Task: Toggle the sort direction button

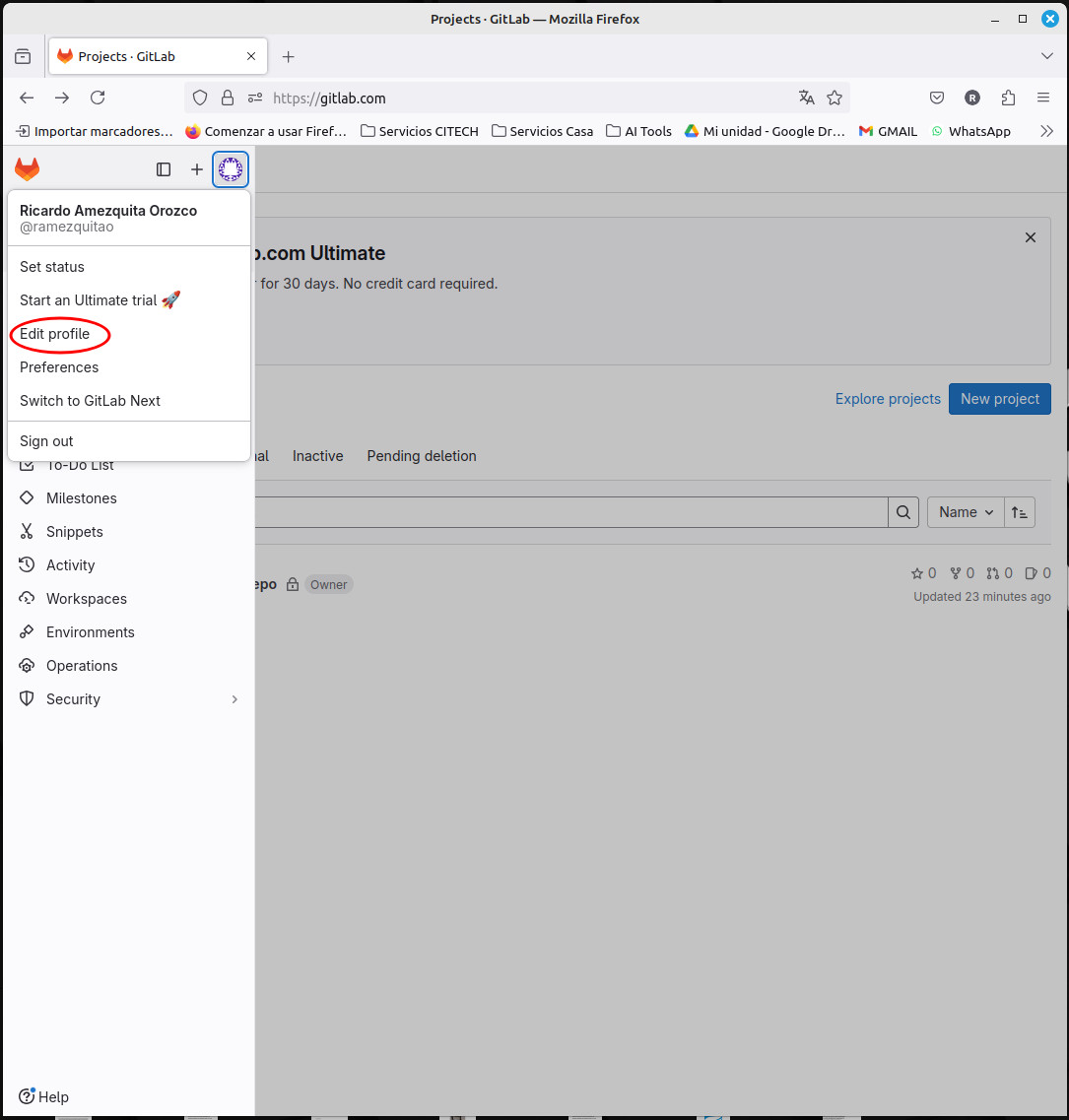Action: click(x=1020, y=512)
